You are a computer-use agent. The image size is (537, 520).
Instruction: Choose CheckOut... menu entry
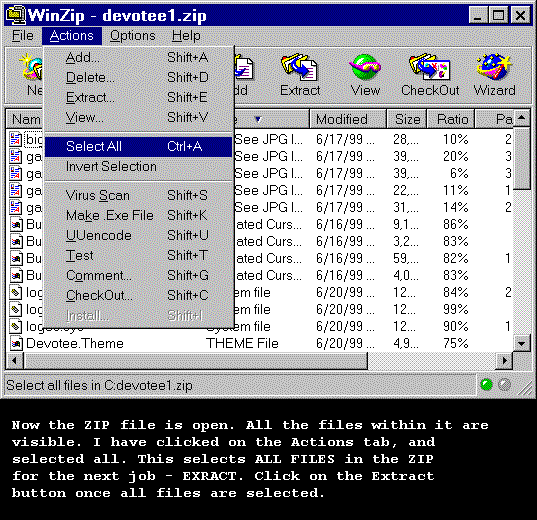click(139, 295)
